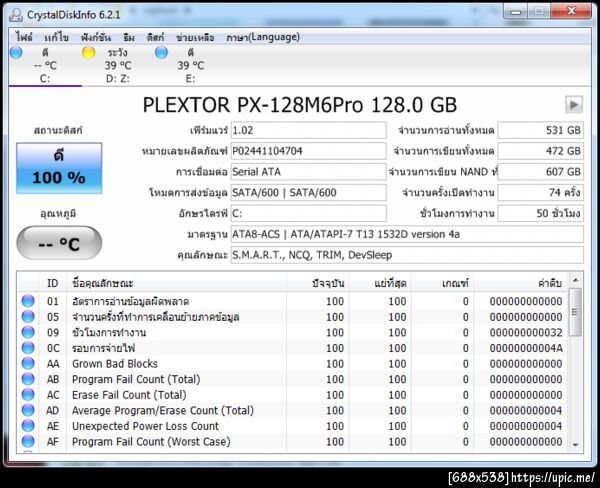Viewport: 600px width, 488px height.
Task: Click status orb of attribute 09 row
Action: pyautogui.click(x=28, y=332)
